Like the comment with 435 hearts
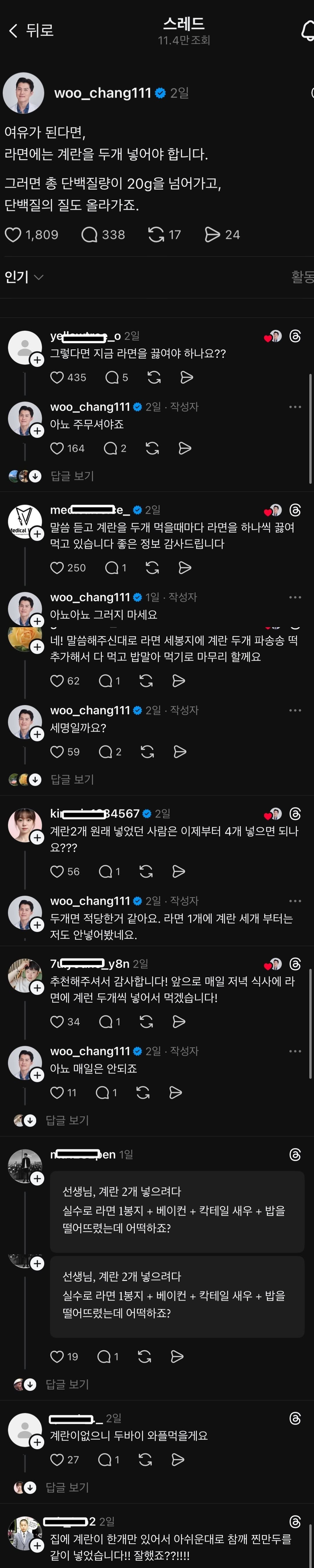Viewport: 314px width, 1568px height. [57, 377]
